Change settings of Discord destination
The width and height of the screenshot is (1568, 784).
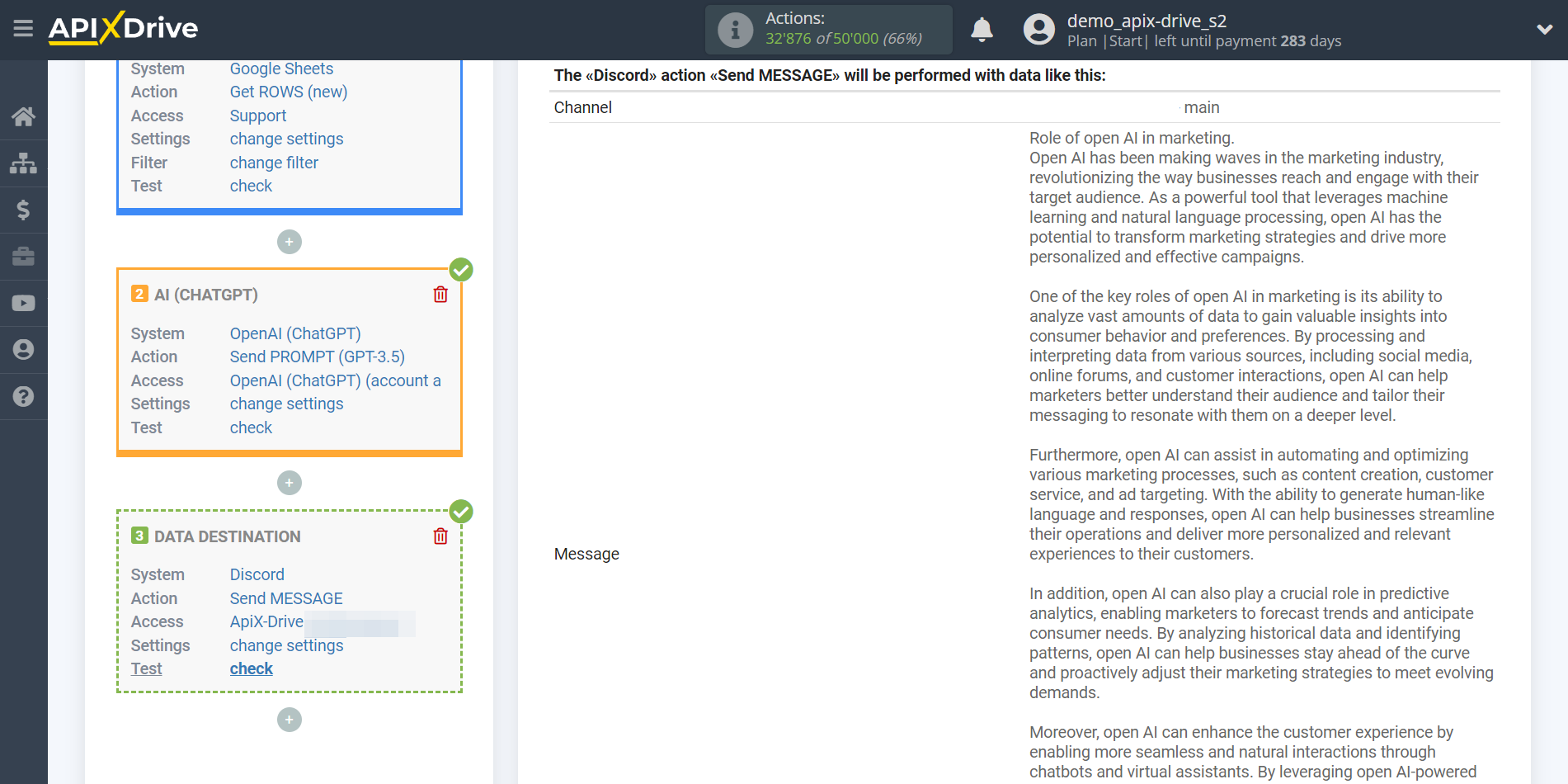[286, 645]
